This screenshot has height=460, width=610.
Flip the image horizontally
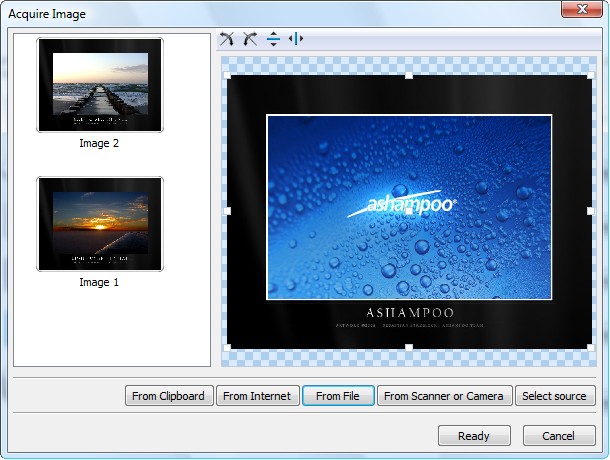coord(296,39)
